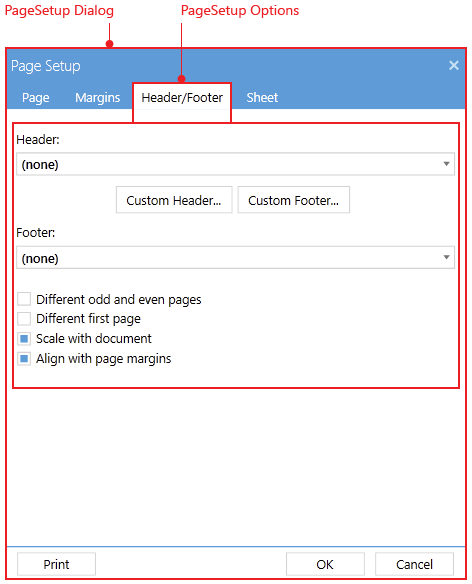Screen dimensions: 472x584
Task: Click the Footer: label text
Action: (x=36, y=233)
